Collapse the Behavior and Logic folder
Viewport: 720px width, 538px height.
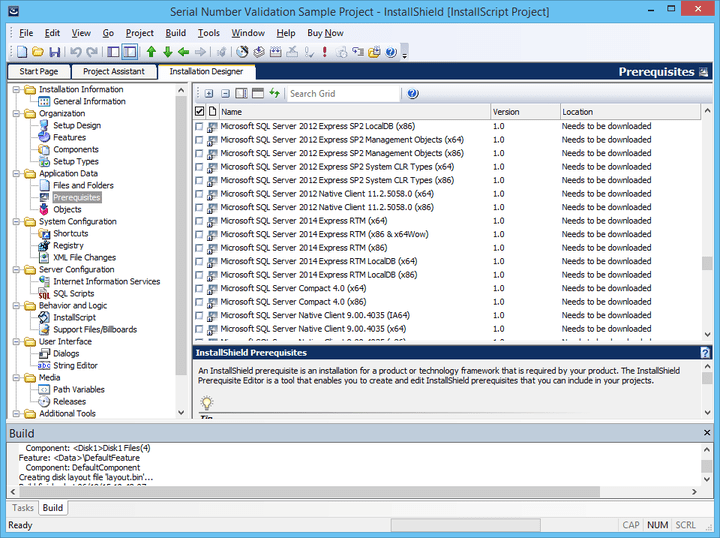pos(17,305)
